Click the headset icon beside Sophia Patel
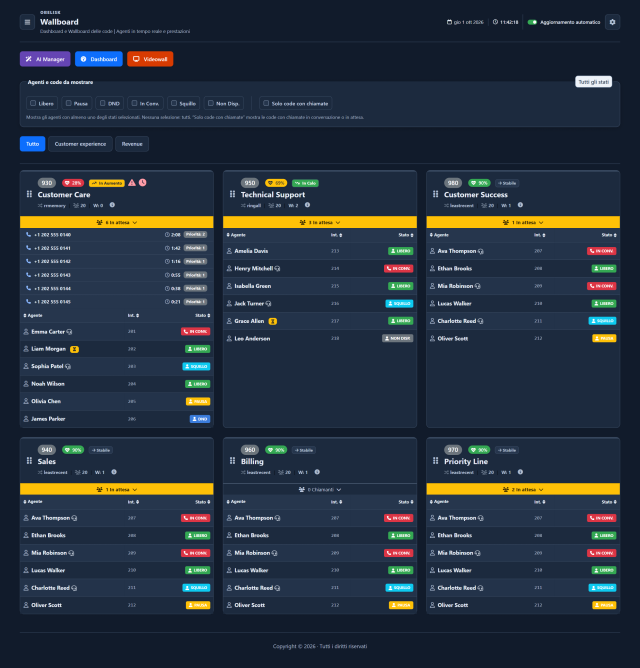Viewport: 640px width, 668px height. click(x=68, y=366)
